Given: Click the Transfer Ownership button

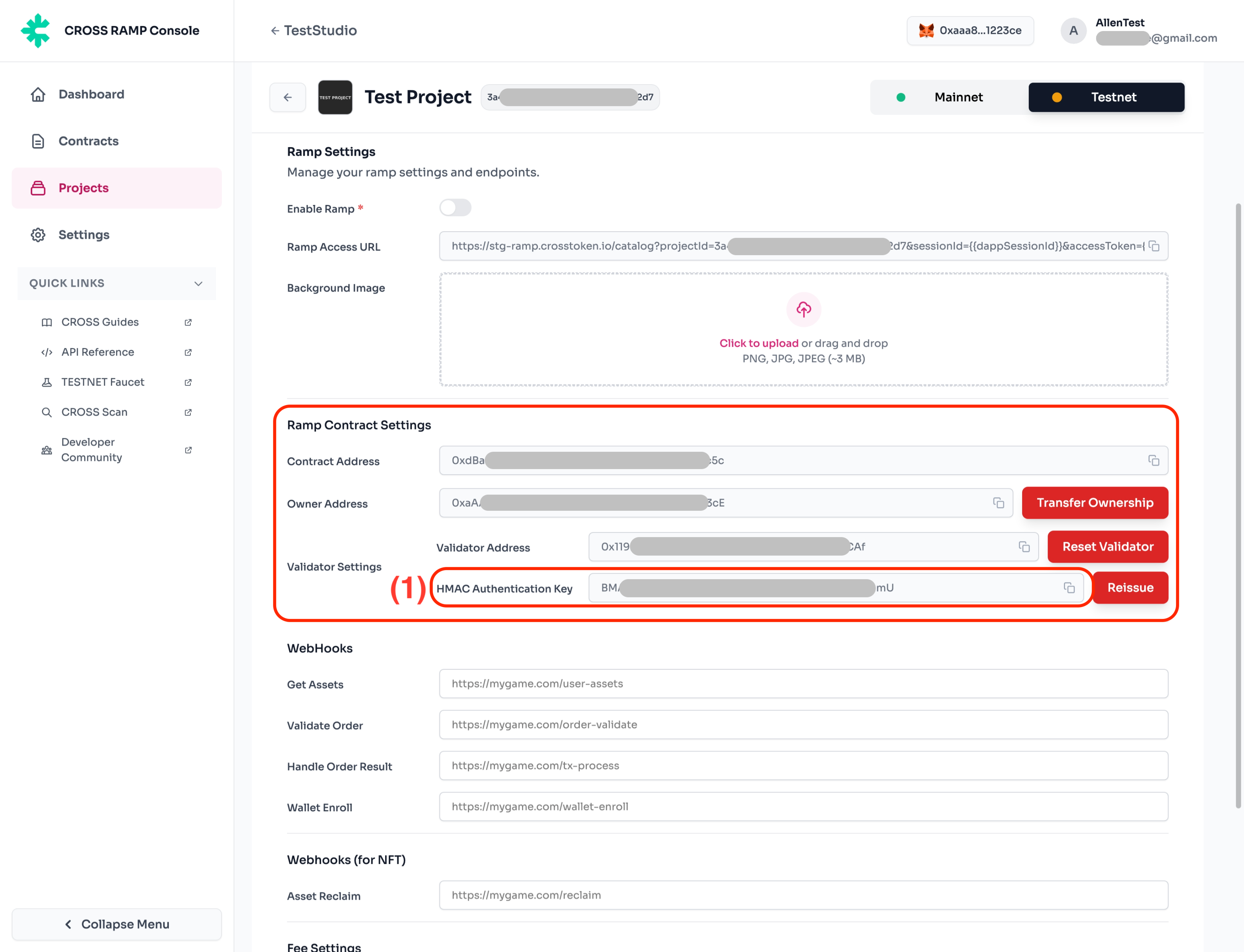Looking at the screenshot, I should point(1094,503).
